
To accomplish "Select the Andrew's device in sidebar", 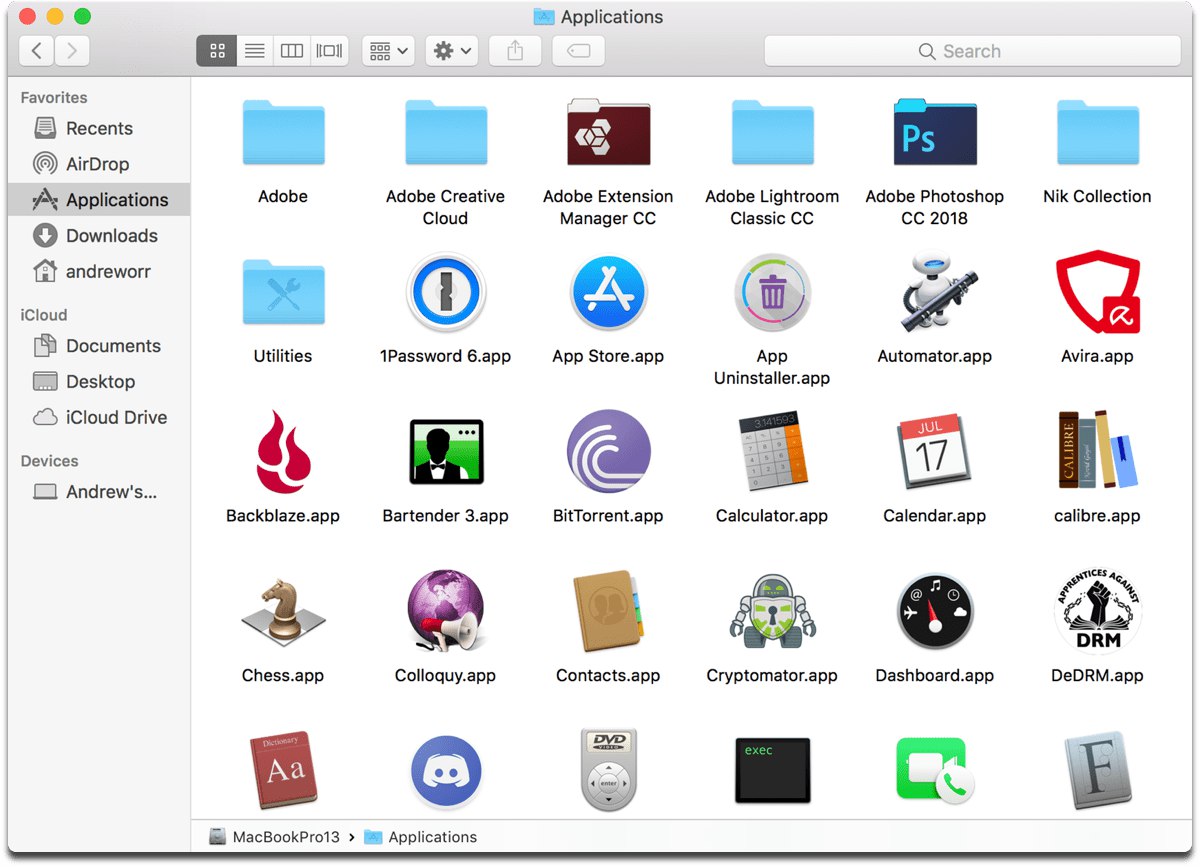I will [x=99, y=492].
